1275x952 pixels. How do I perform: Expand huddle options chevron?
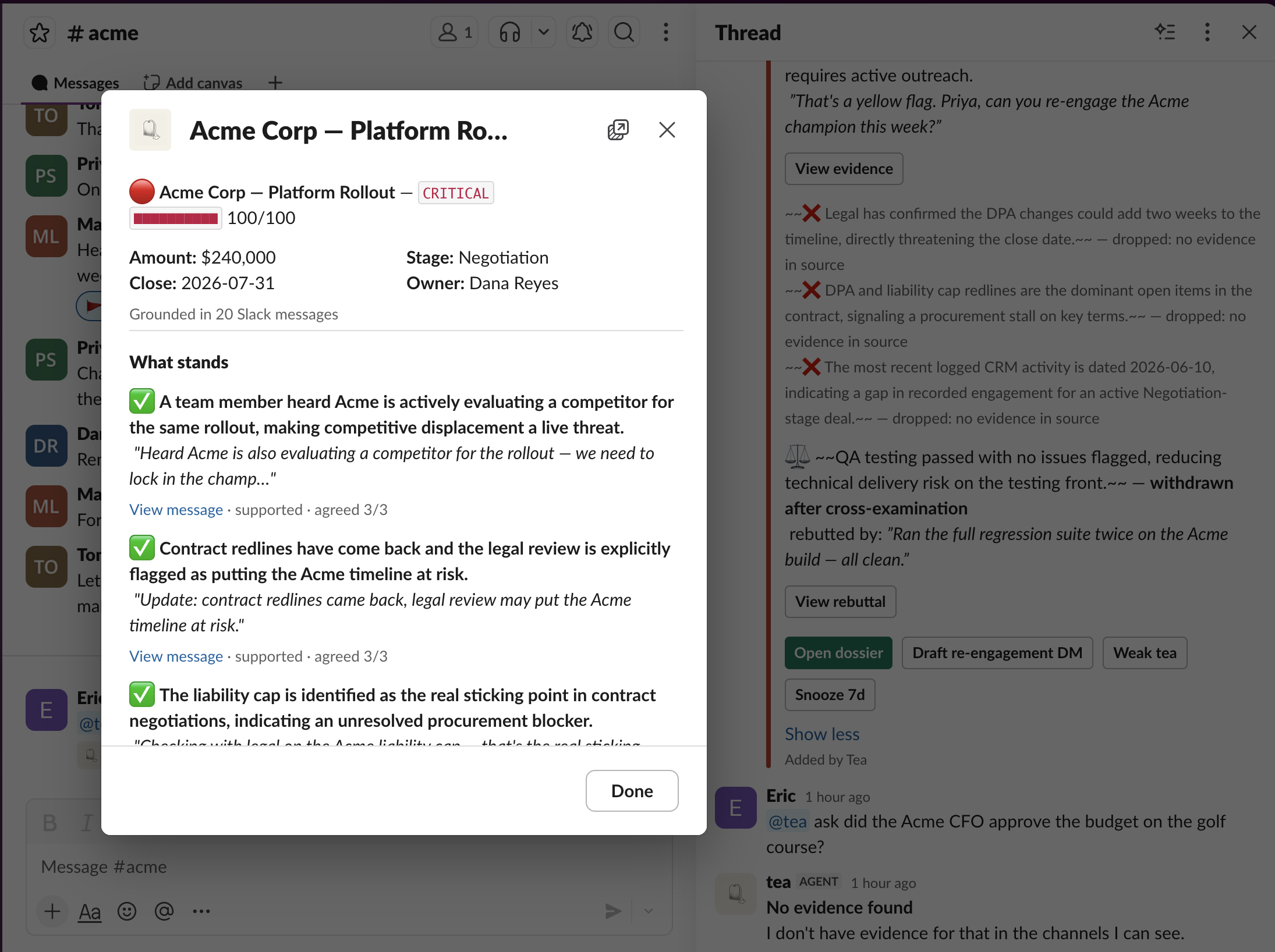tap(544, 32)
